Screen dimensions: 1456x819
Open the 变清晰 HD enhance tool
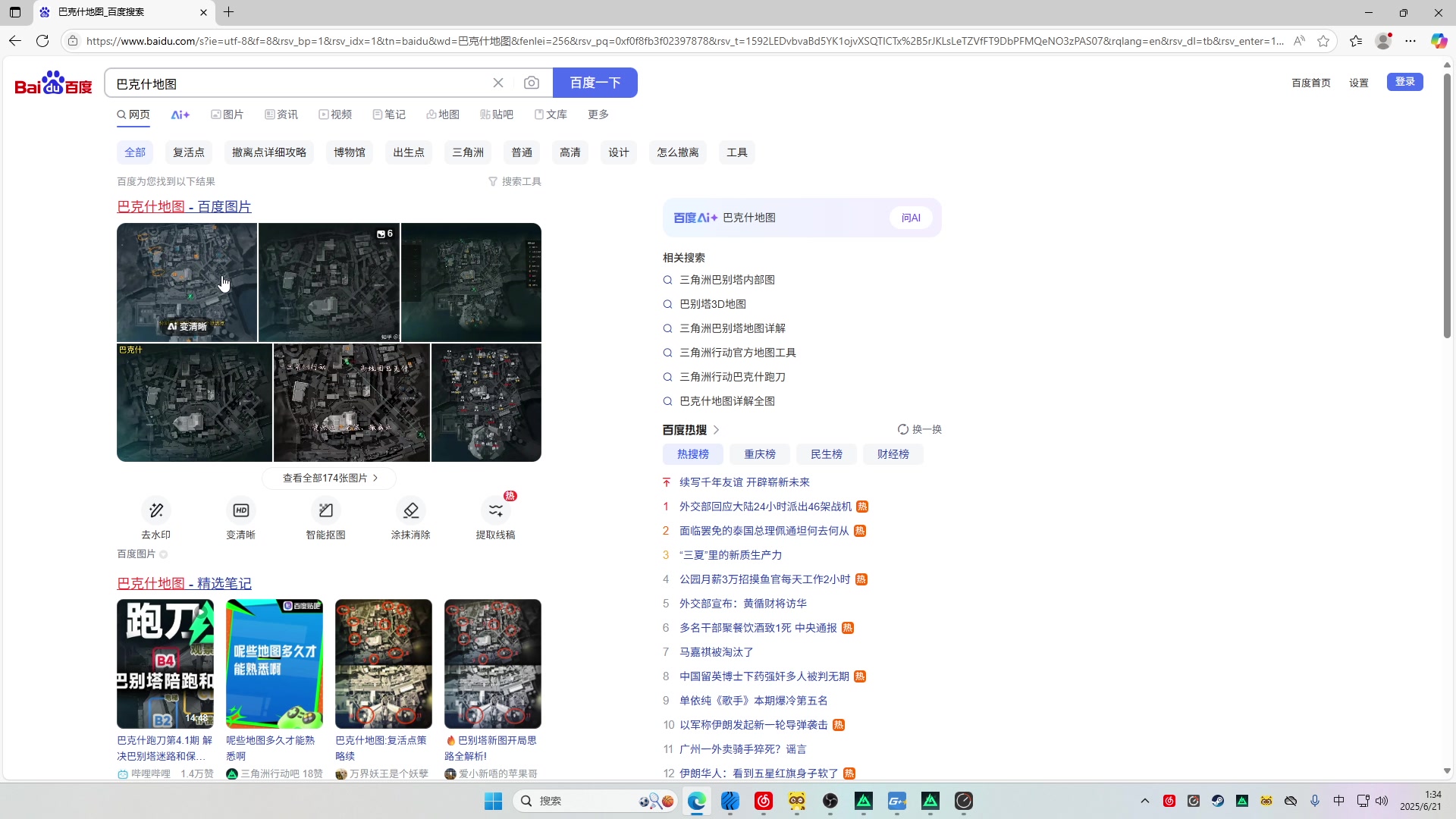[241, 519]
